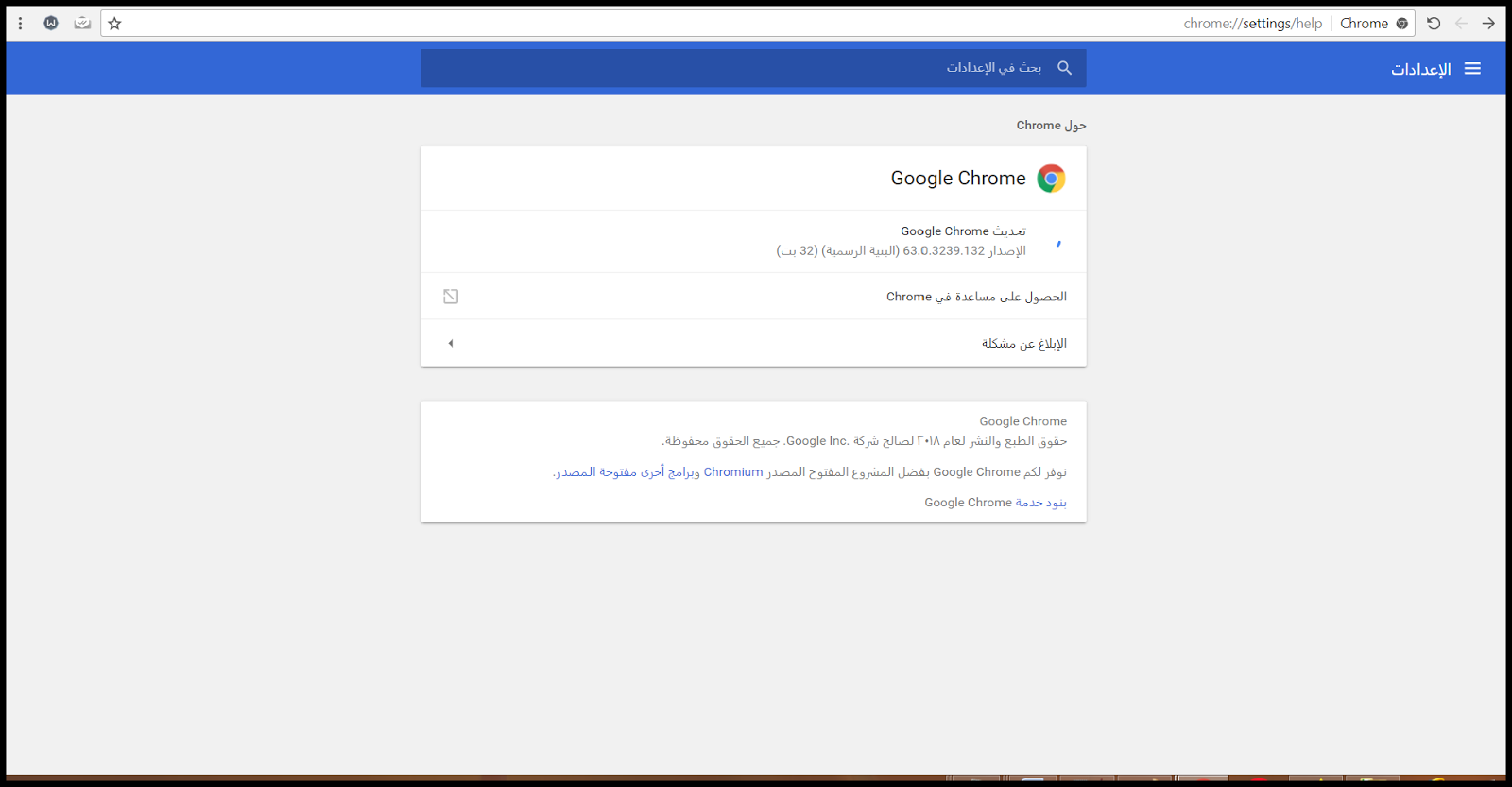Click the حول Chrome section heading
The width and height of the screenshot is (1512, 787).
[x=1051, y=125]
